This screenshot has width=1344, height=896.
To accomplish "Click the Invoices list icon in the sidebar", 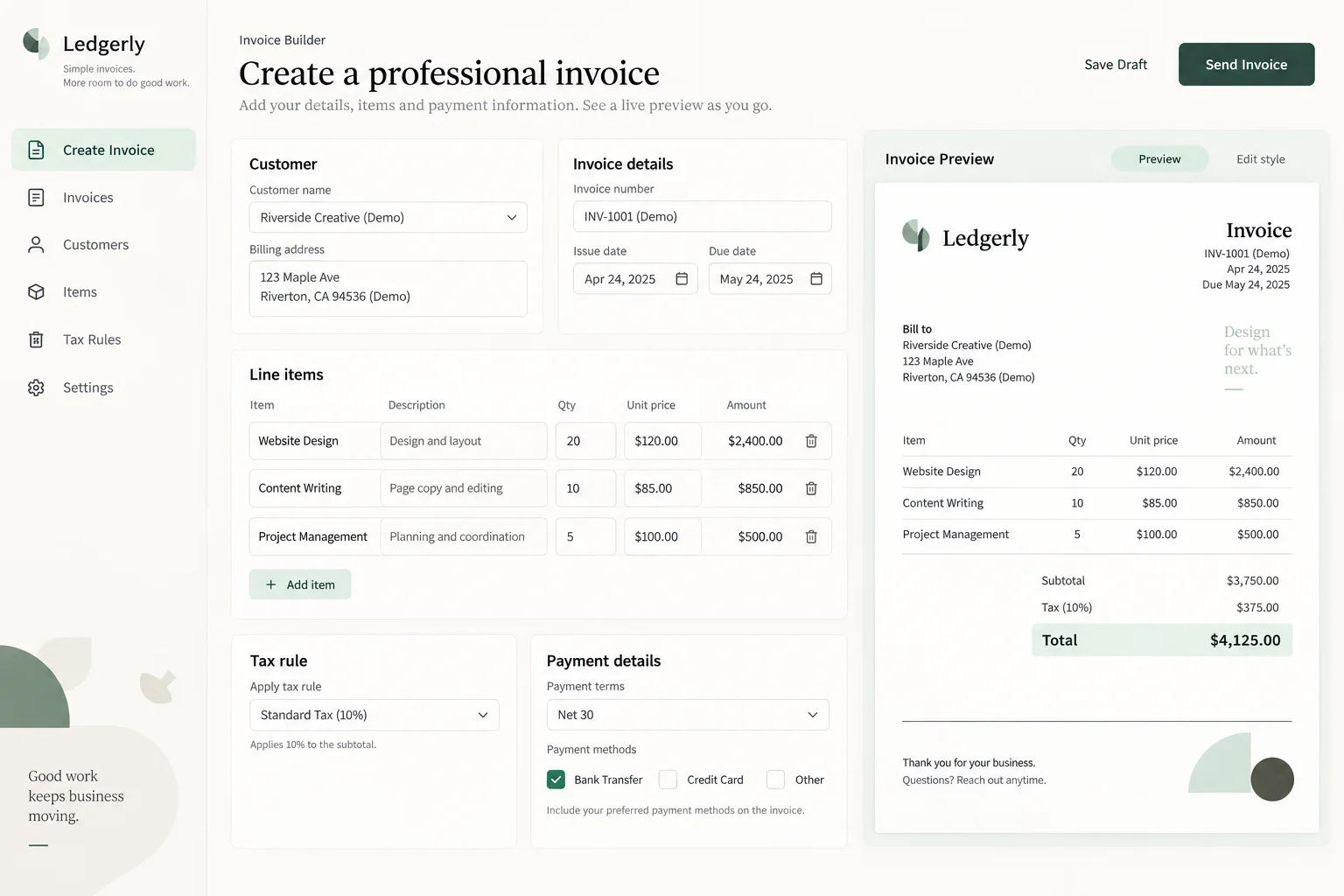I will click(x=36, y=198).
